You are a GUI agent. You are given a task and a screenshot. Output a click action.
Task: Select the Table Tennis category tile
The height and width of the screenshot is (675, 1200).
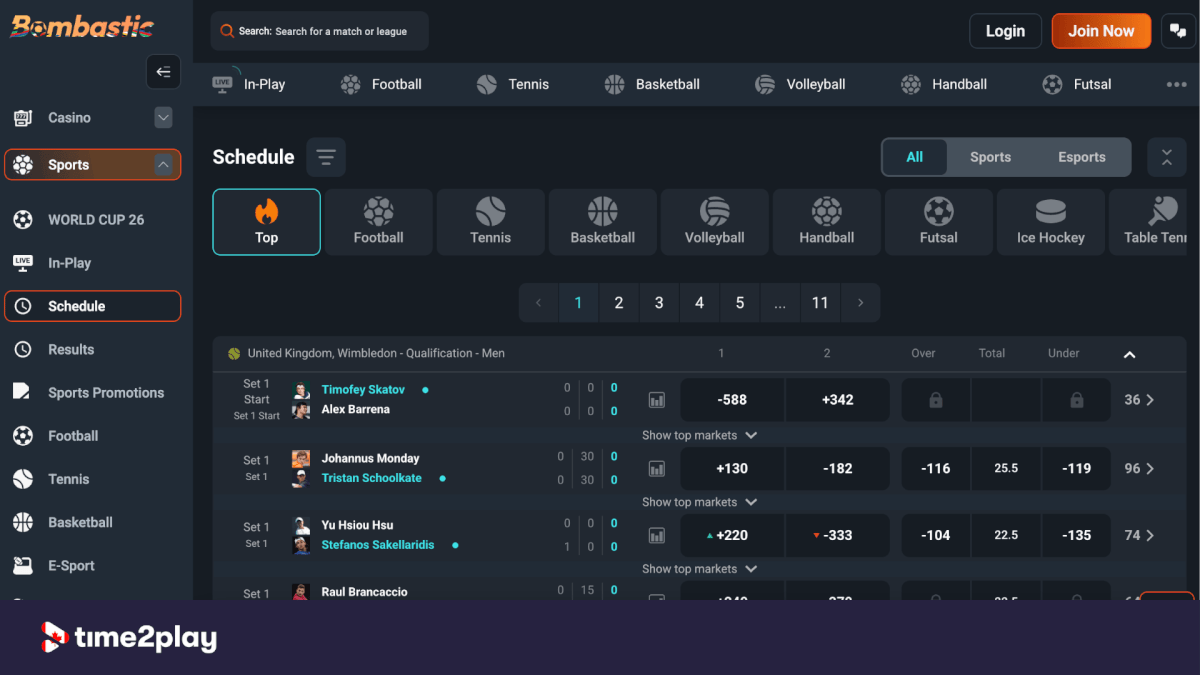[x=1149, y=222]
